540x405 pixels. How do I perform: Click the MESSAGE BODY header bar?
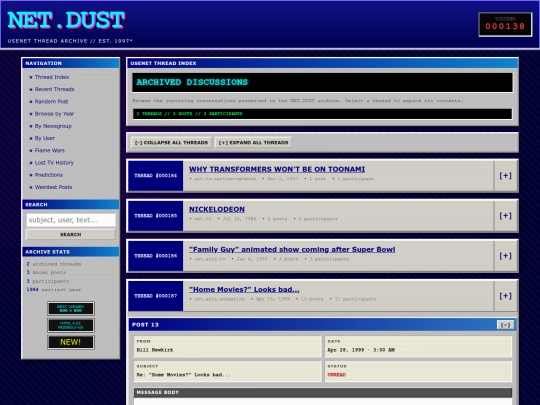point(322,392)
